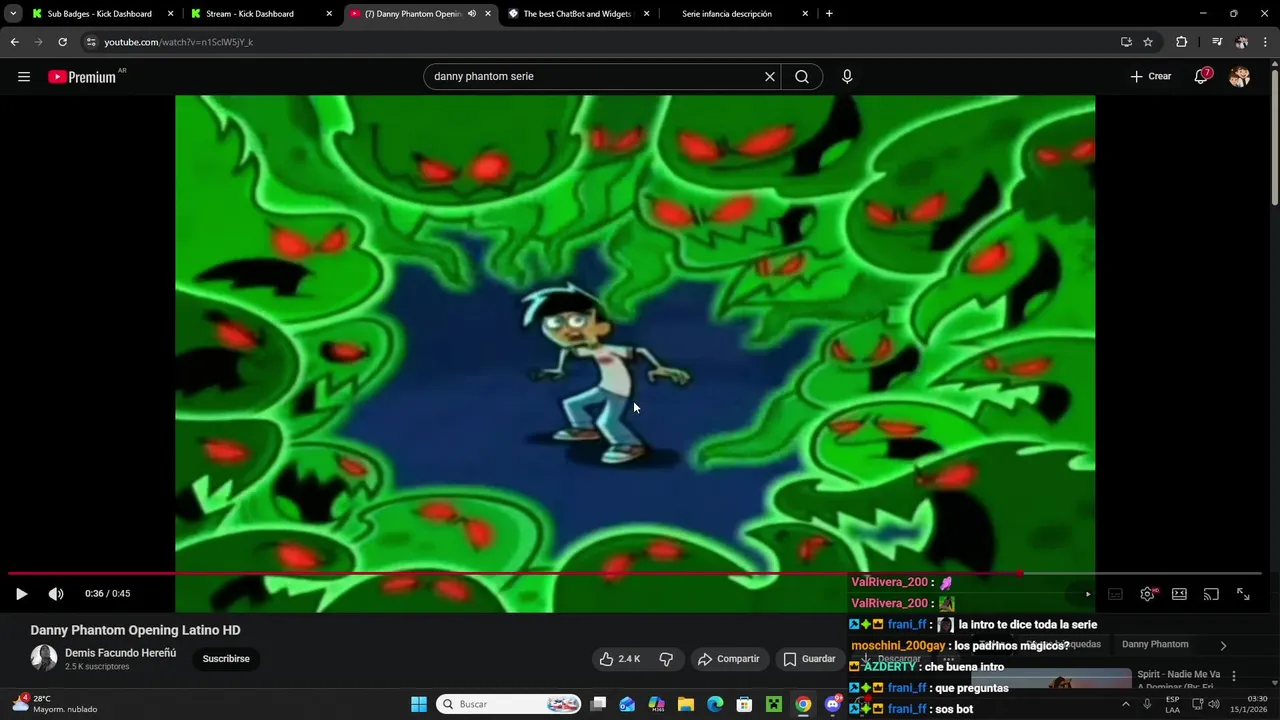
Task: View site information icon in address bar
Action: pos(90,42)
